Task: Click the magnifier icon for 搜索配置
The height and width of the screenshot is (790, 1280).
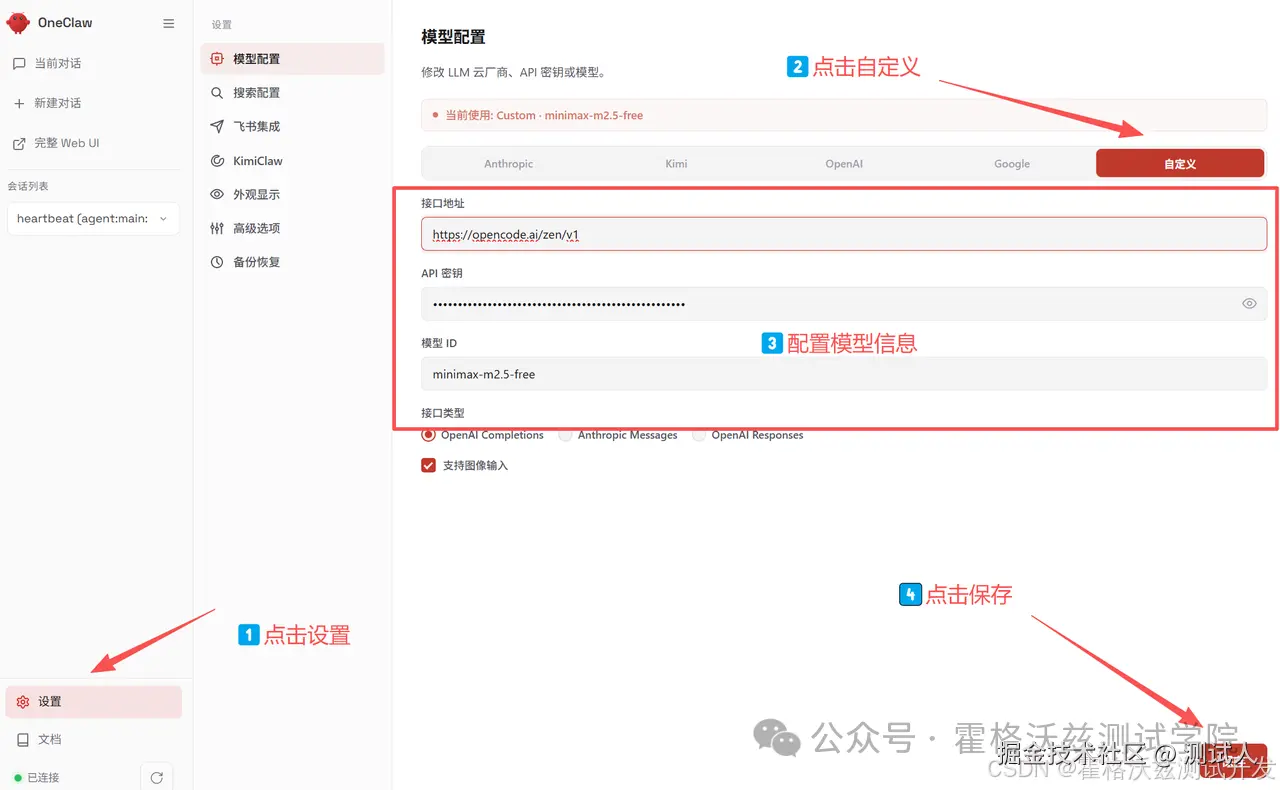Action: [x=217, y=93]
